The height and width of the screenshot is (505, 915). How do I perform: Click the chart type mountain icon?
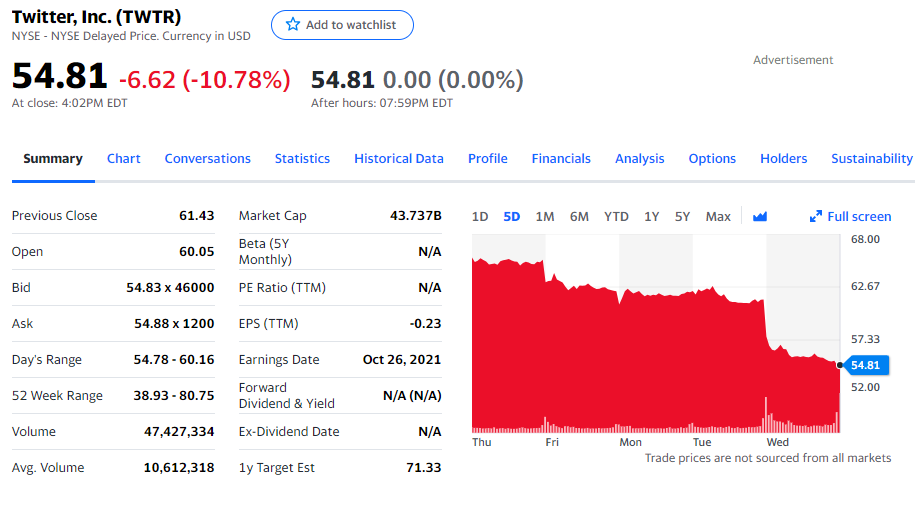tap(759, 216)
